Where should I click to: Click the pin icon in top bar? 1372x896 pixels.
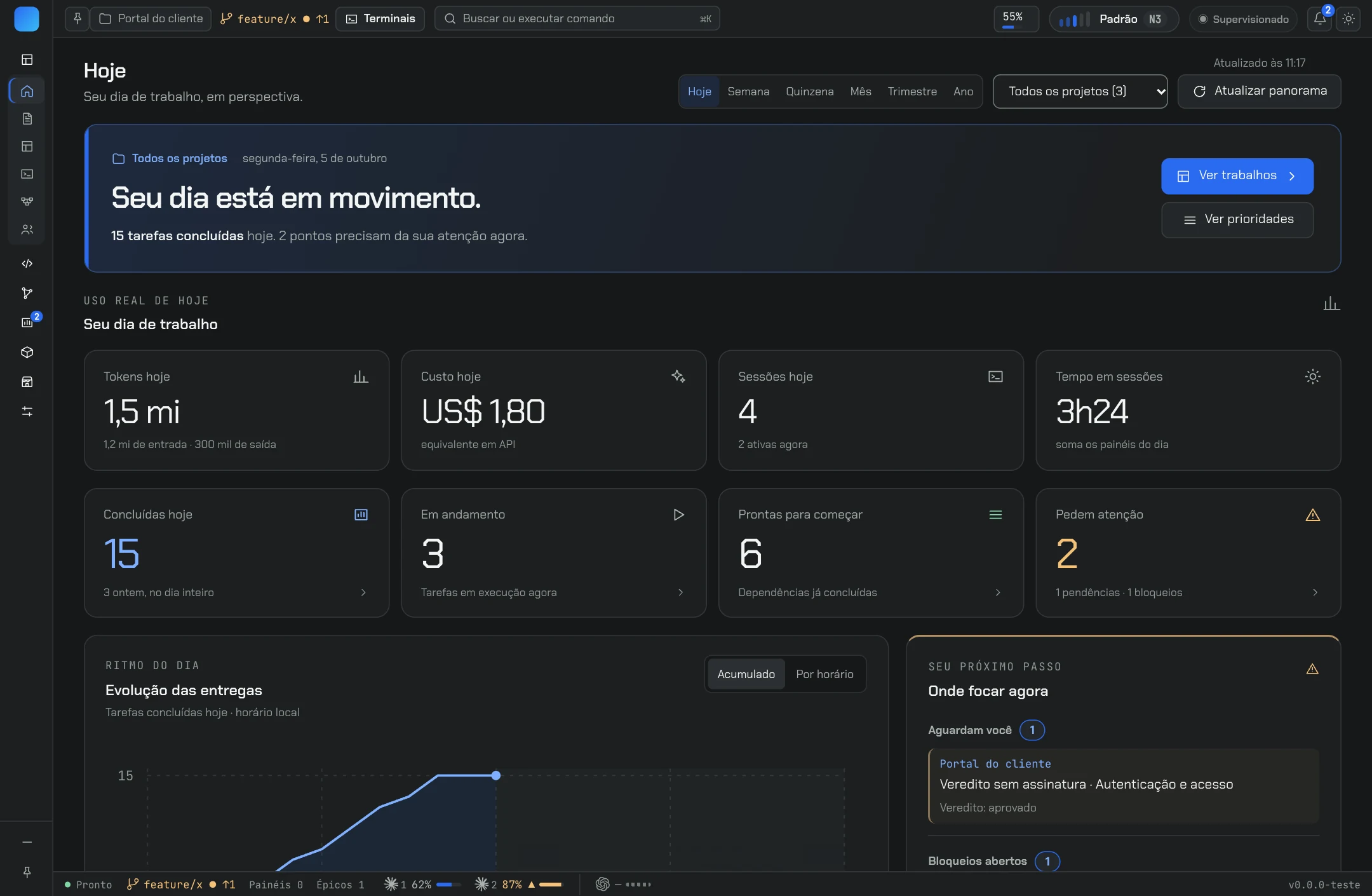coord(77,18)
